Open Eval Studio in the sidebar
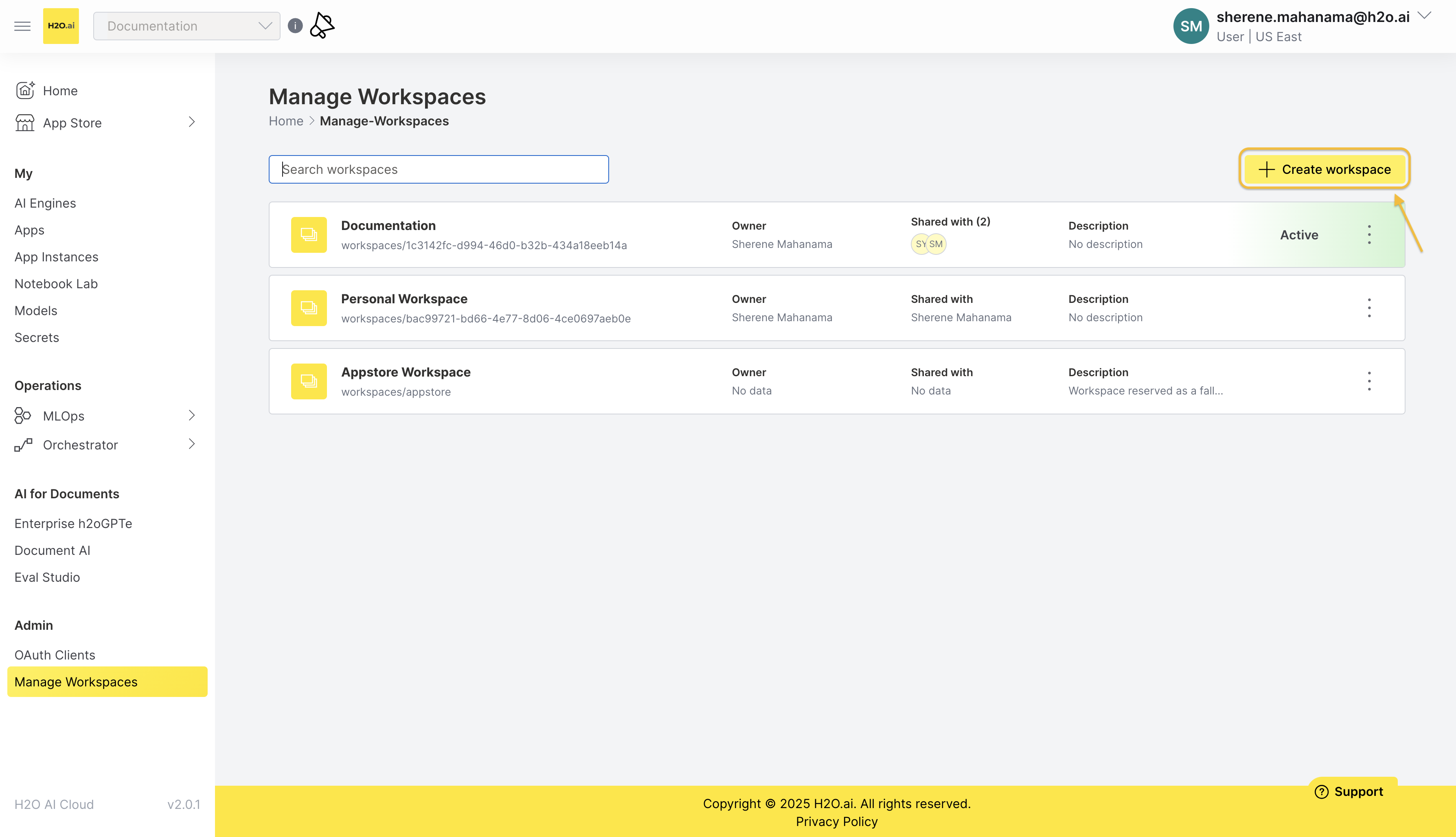 [47, 577]
